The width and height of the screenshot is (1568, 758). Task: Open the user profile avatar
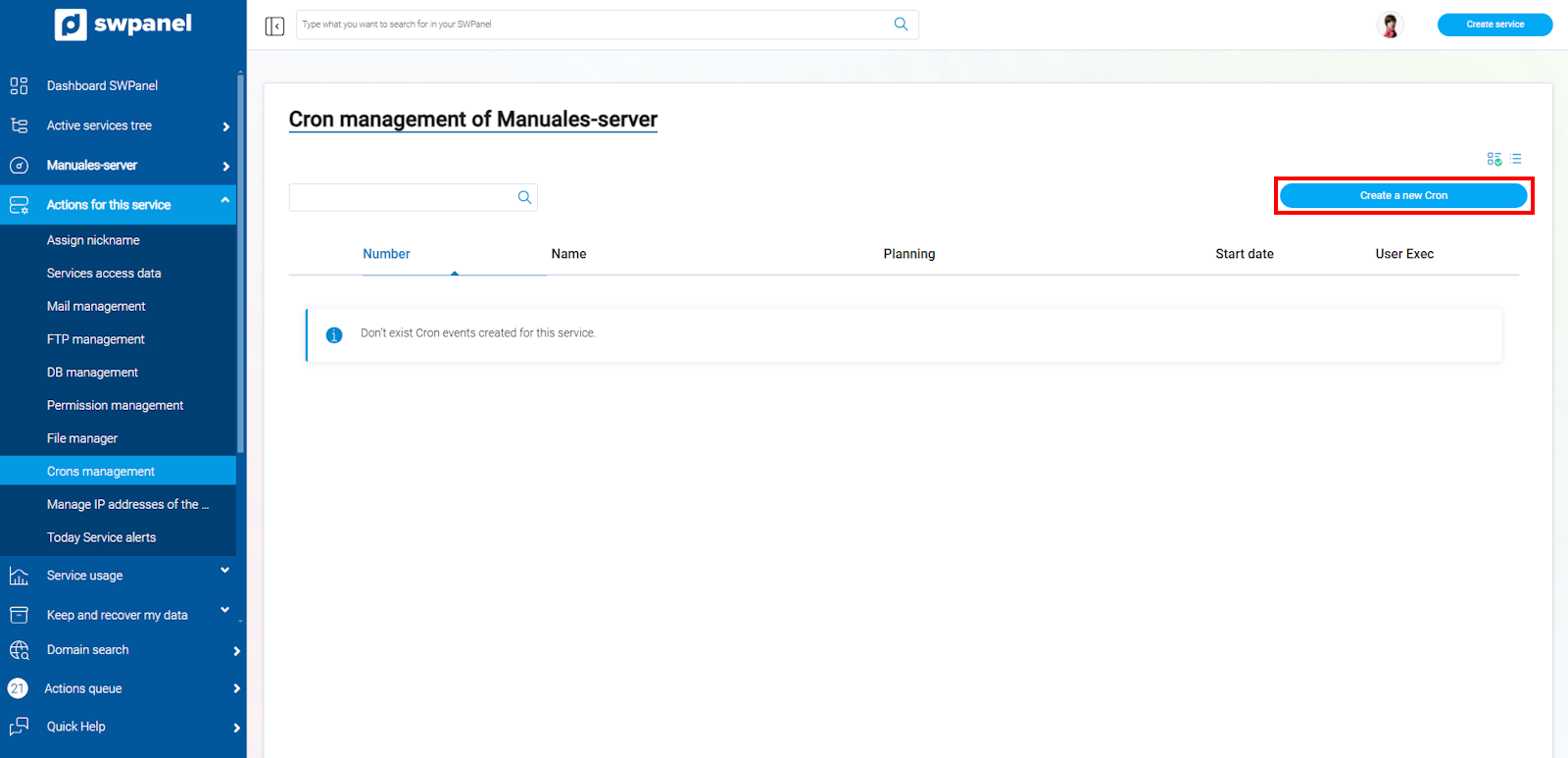coord(1390,25)
